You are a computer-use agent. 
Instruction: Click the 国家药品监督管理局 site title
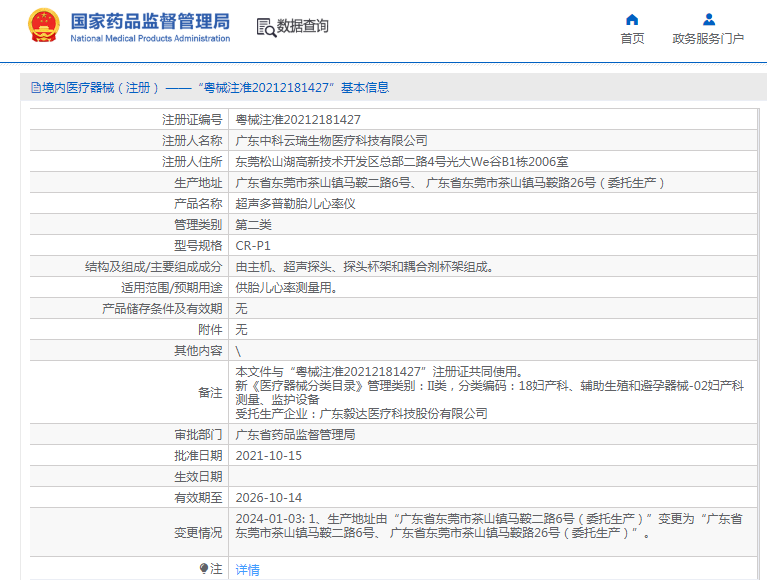[x=150, y=22]
